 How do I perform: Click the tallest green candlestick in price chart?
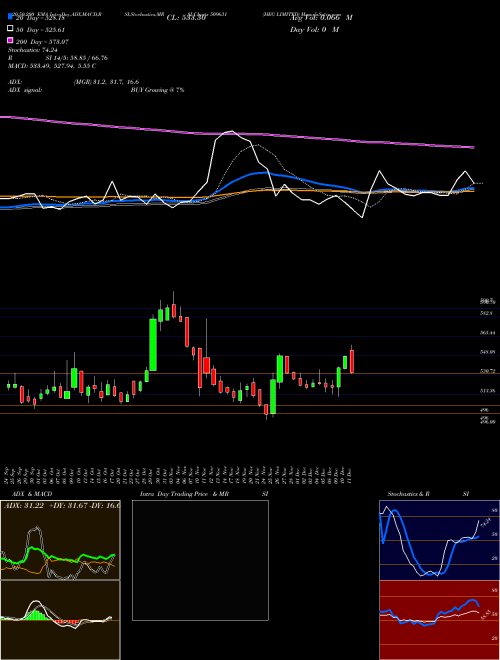click(x=153, y=345)
